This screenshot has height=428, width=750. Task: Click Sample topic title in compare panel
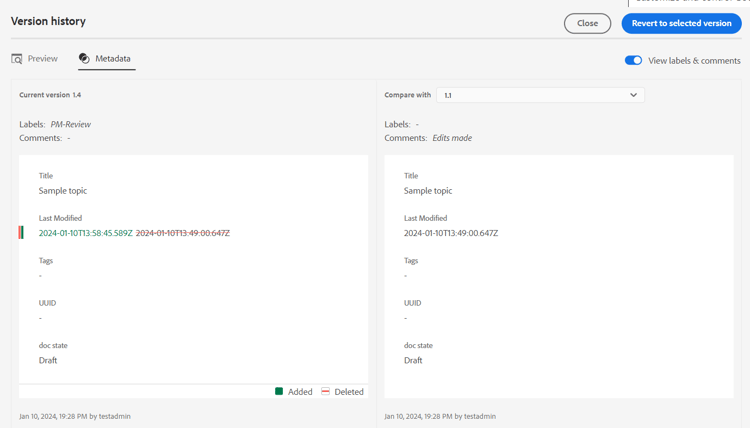pyautogui.click(x=428, y=190)
